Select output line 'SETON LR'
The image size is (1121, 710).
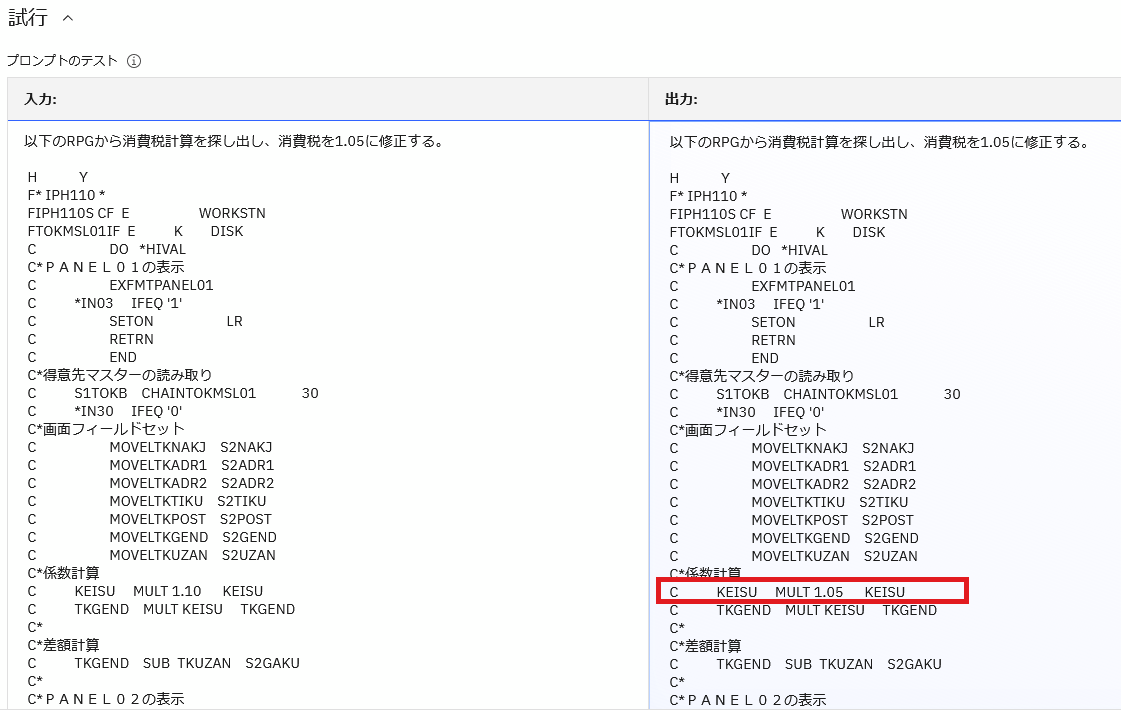coord(777,322)
